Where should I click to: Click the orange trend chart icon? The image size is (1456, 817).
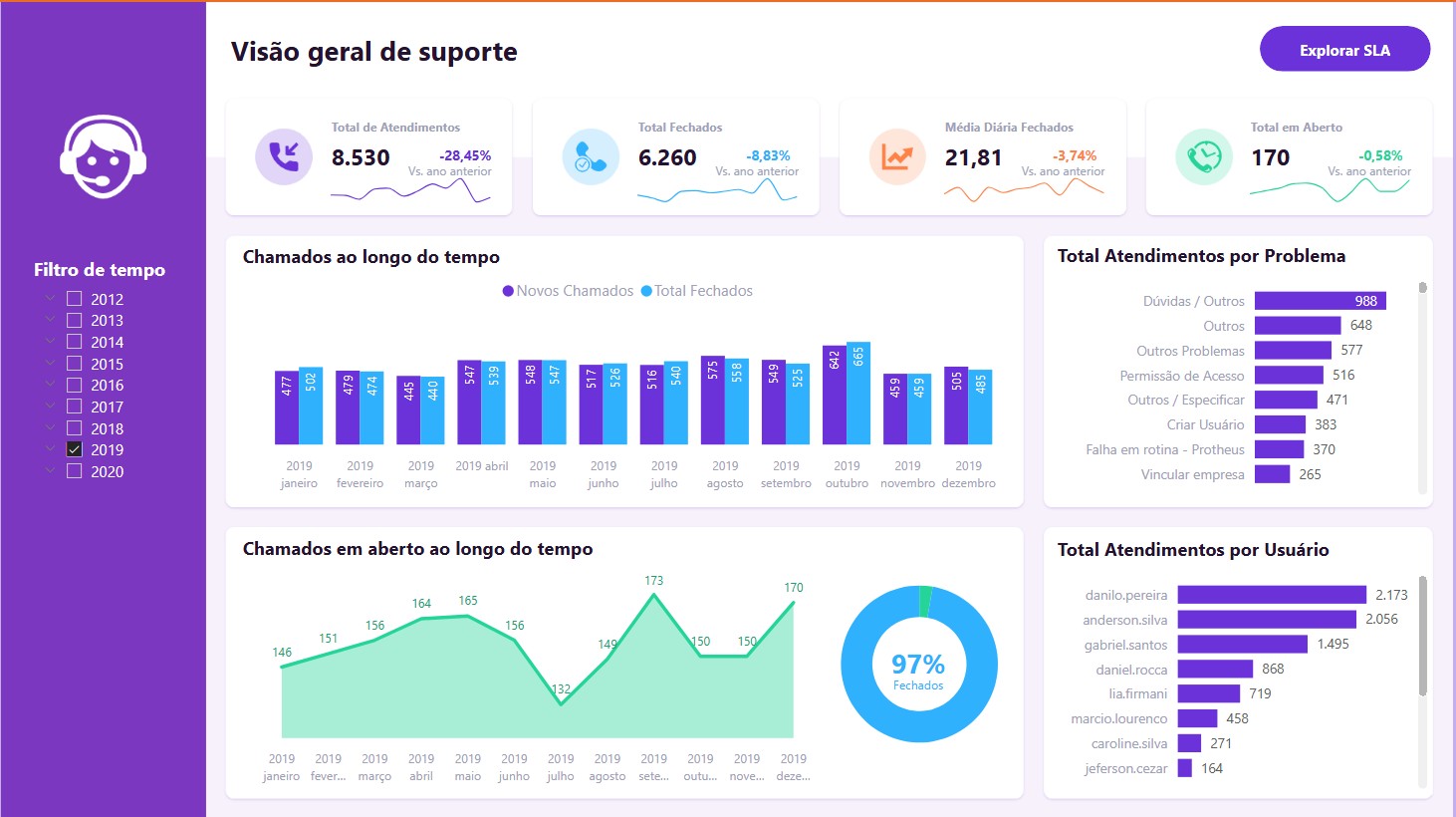pyautogui.click(x=897, y=156)
